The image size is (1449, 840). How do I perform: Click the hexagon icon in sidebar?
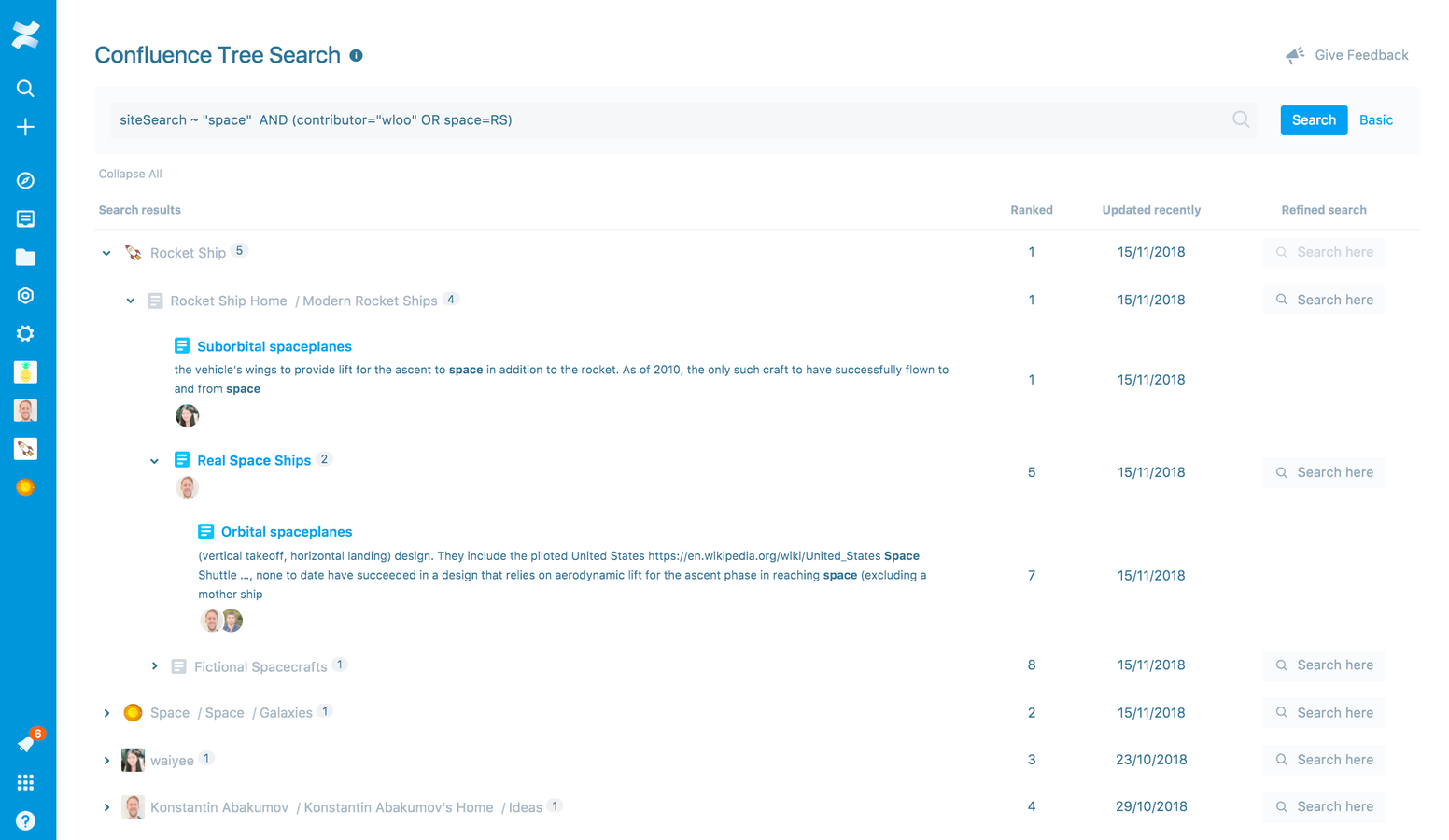click(x=25, y=296)
